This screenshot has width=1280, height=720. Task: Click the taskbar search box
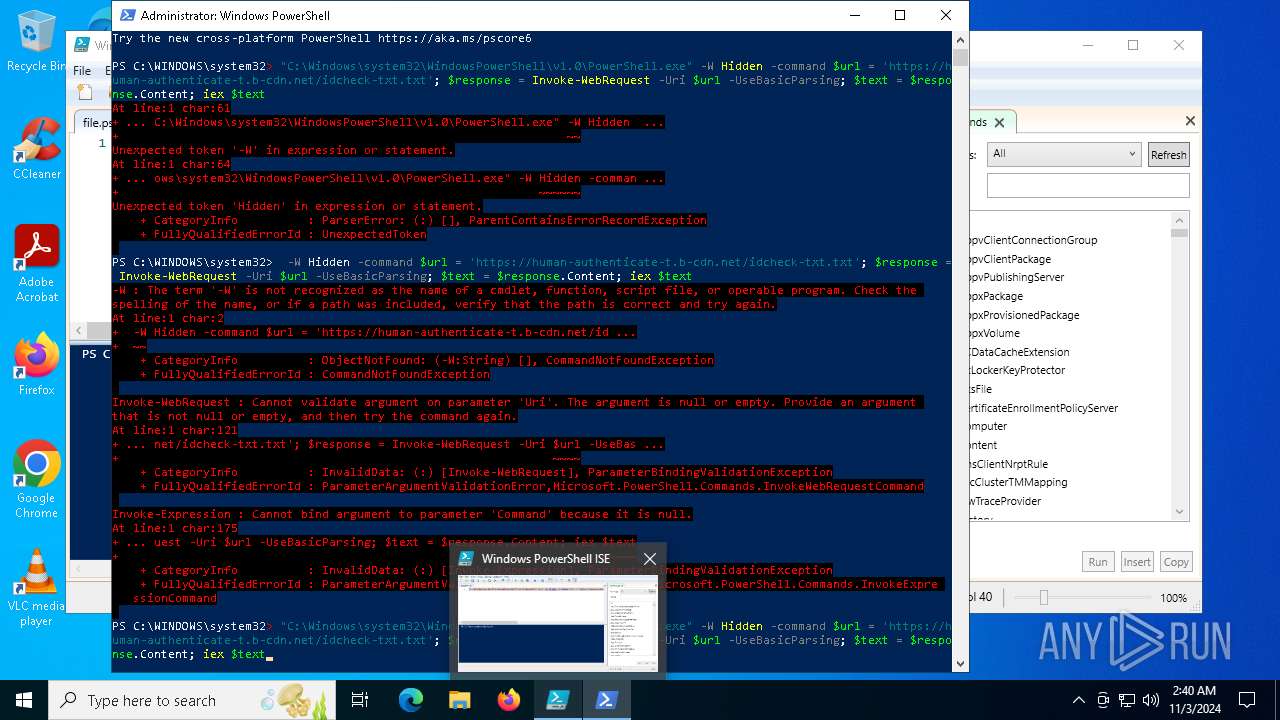pyautogui.click(x=192, y=700)
